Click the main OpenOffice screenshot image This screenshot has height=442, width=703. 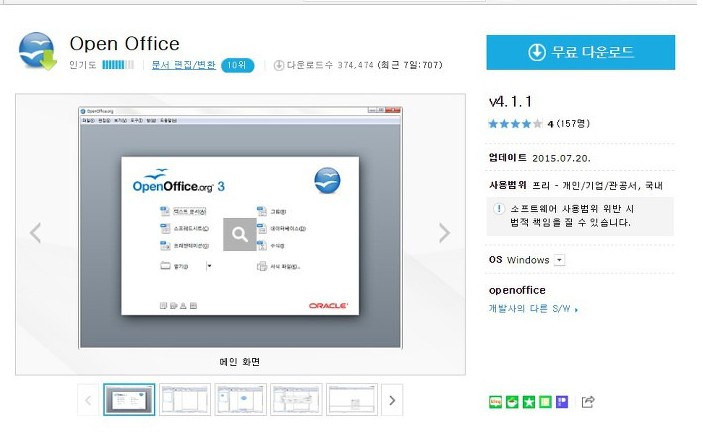pyautogui.click(x=240, y=228)
